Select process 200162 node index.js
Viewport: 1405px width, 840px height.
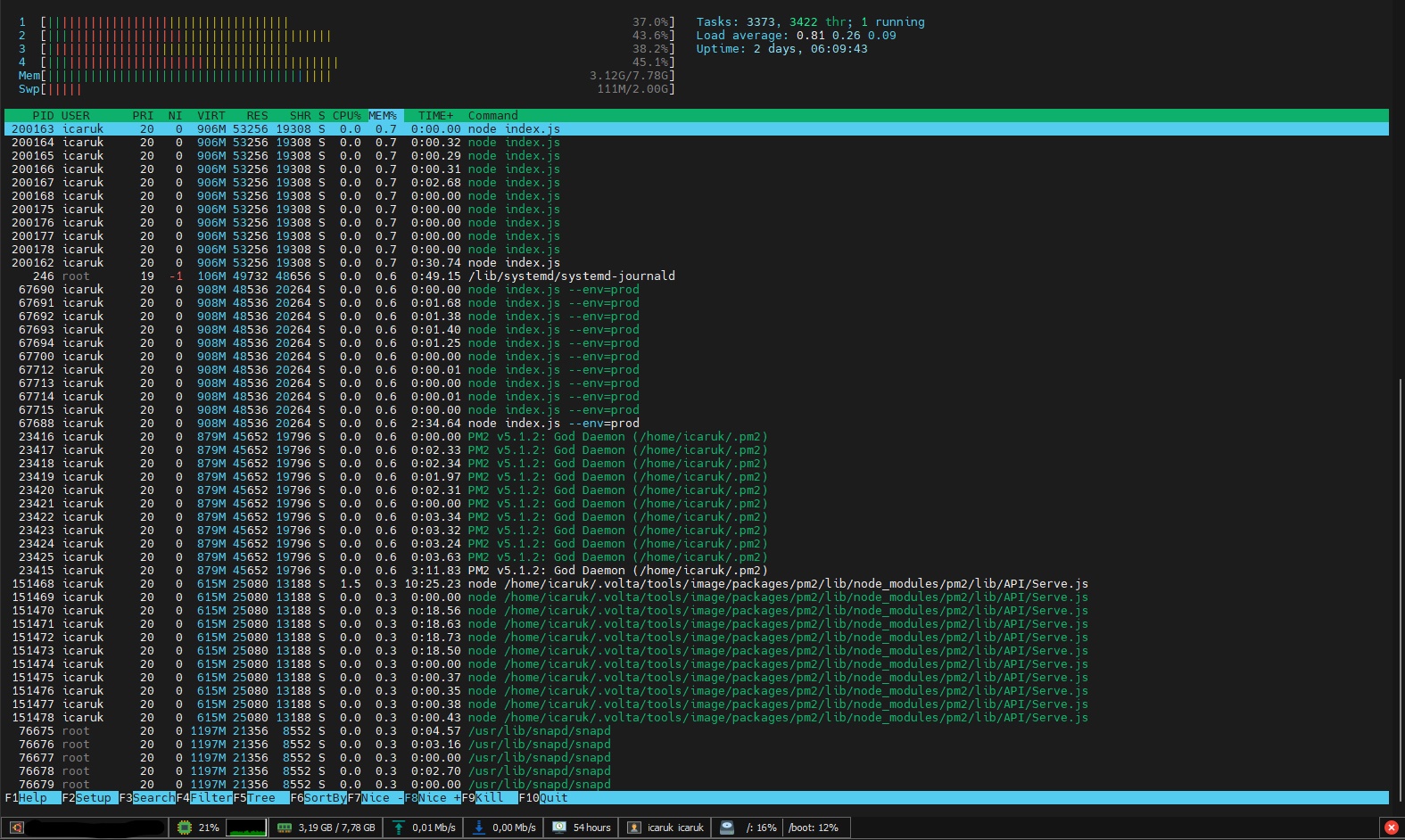pyautogui.click(x=697, y=263)
